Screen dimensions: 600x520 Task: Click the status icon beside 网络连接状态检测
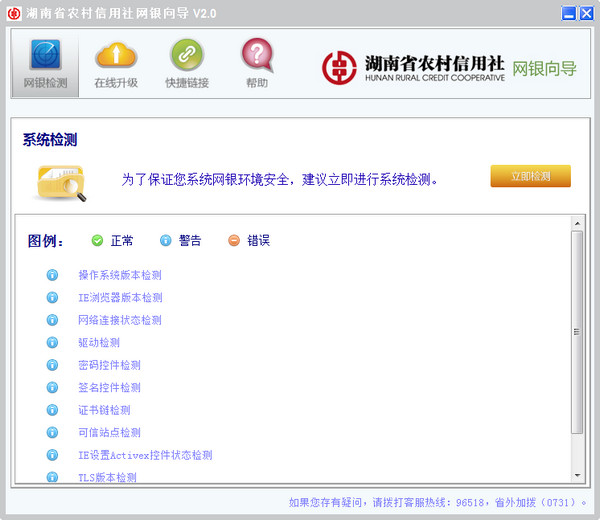[53, 320]
